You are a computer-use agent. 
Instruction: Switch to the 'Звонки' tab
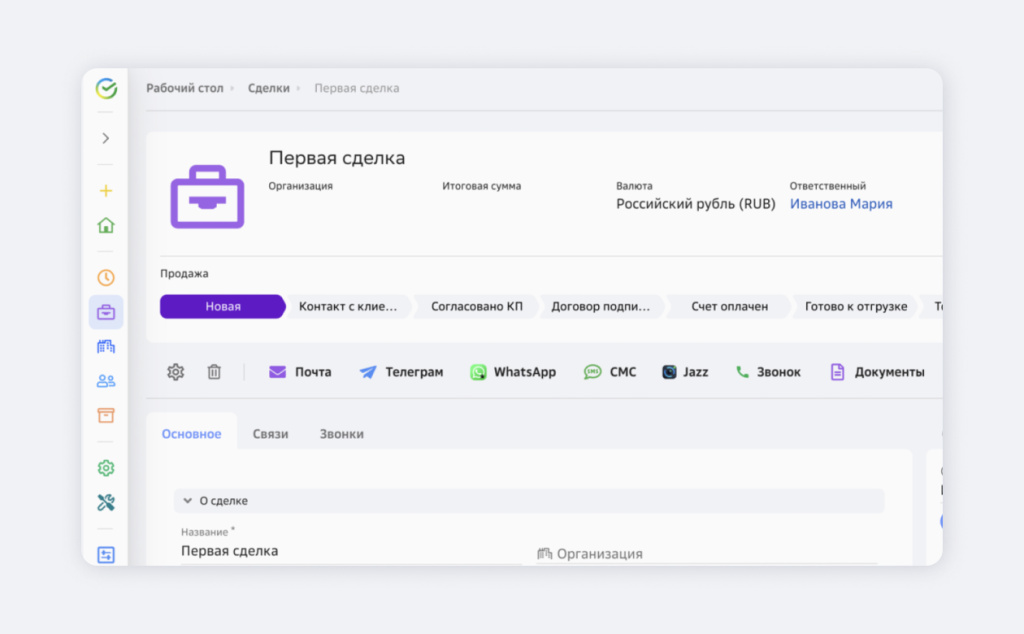(342, 434)
